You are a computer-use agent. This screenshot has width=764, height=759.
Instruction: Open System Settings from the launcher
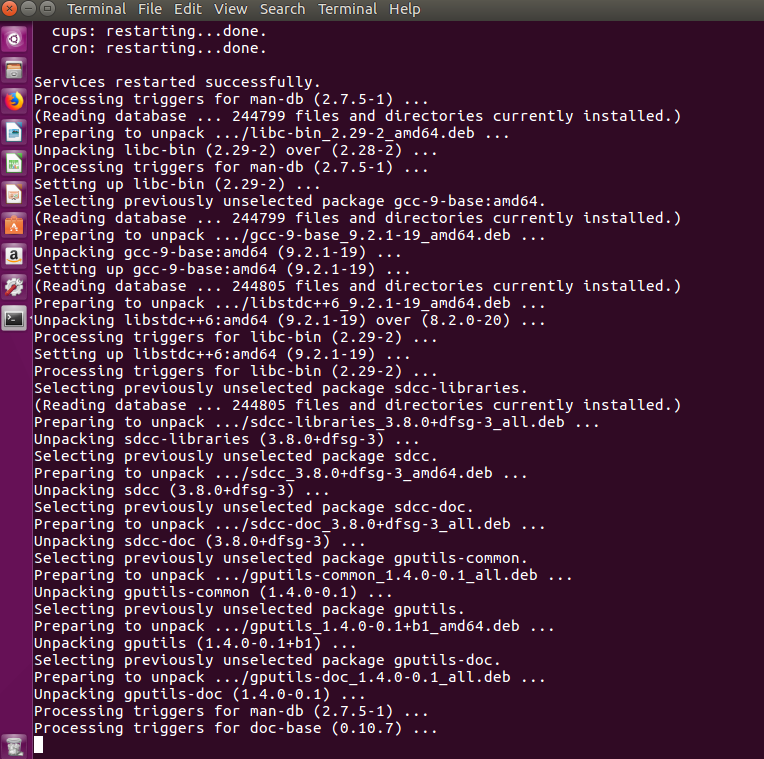(x=14, y=287)
